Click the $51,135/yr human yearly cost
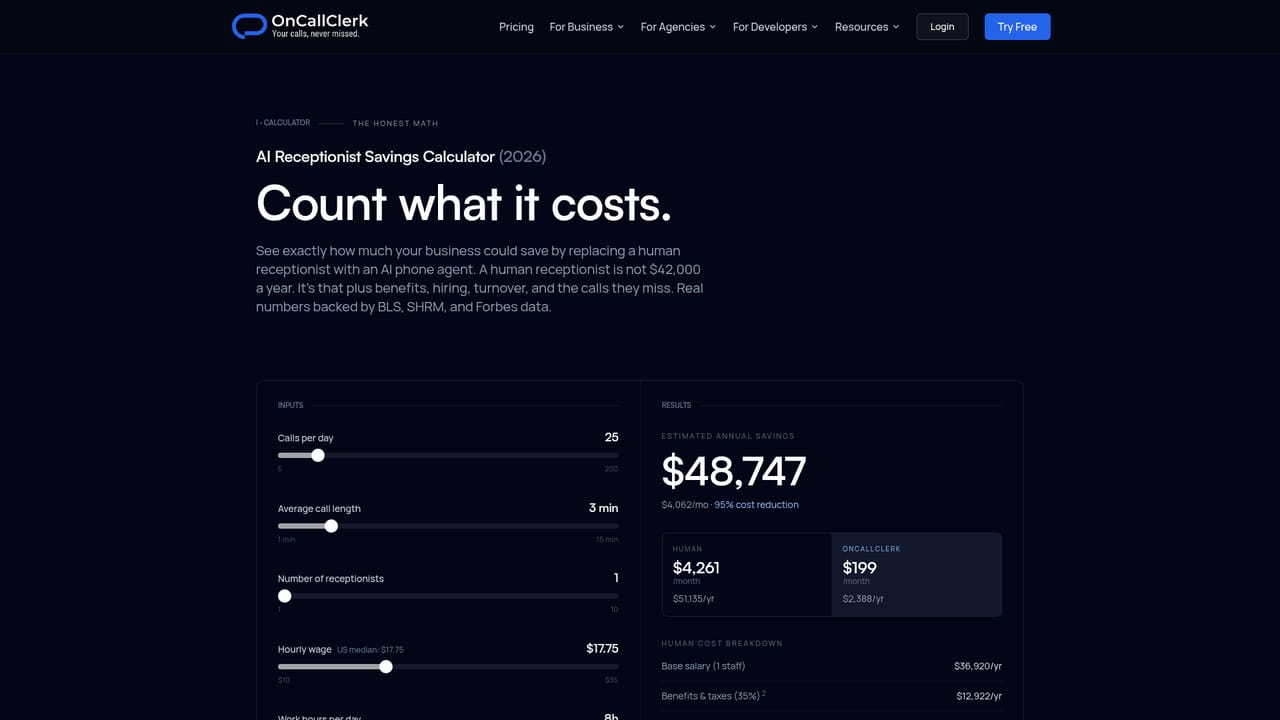Screen dimensions: 1280x720 694,599
